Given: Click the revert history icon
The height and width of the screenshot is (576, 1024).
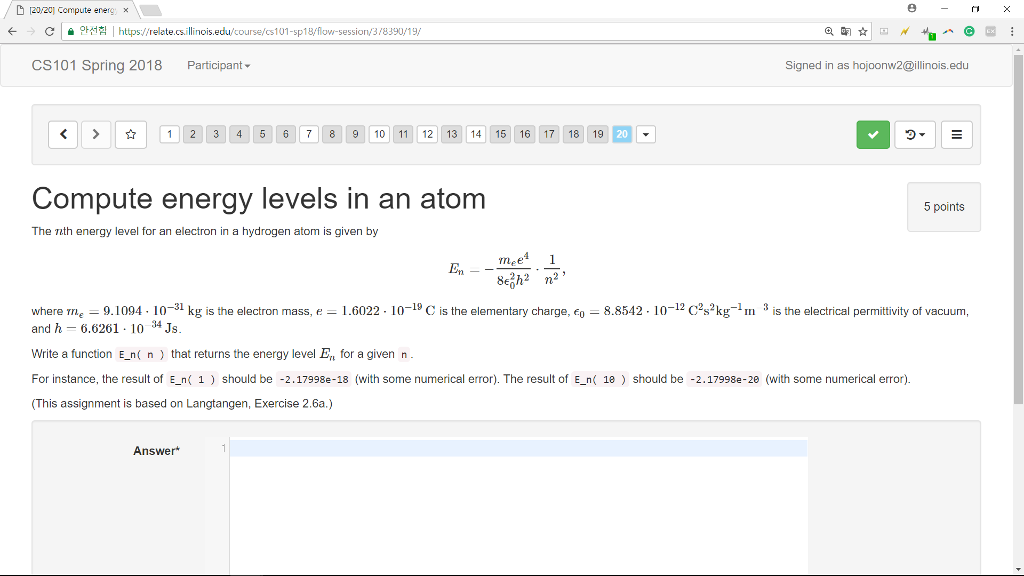Looking at the screenshot, I should tap(908, 134).
